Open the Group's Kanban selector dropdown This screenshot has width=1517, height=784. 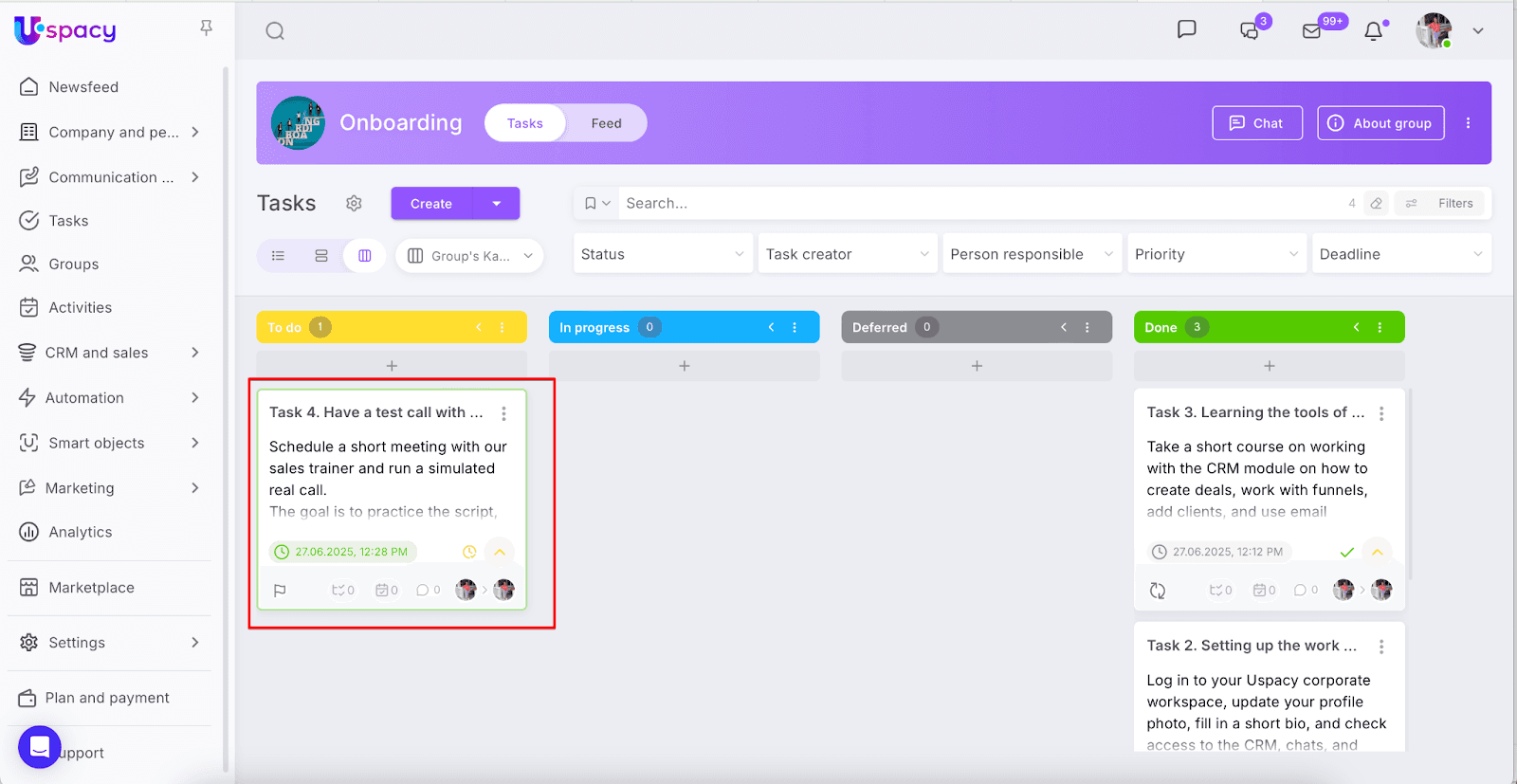[470, 256]
